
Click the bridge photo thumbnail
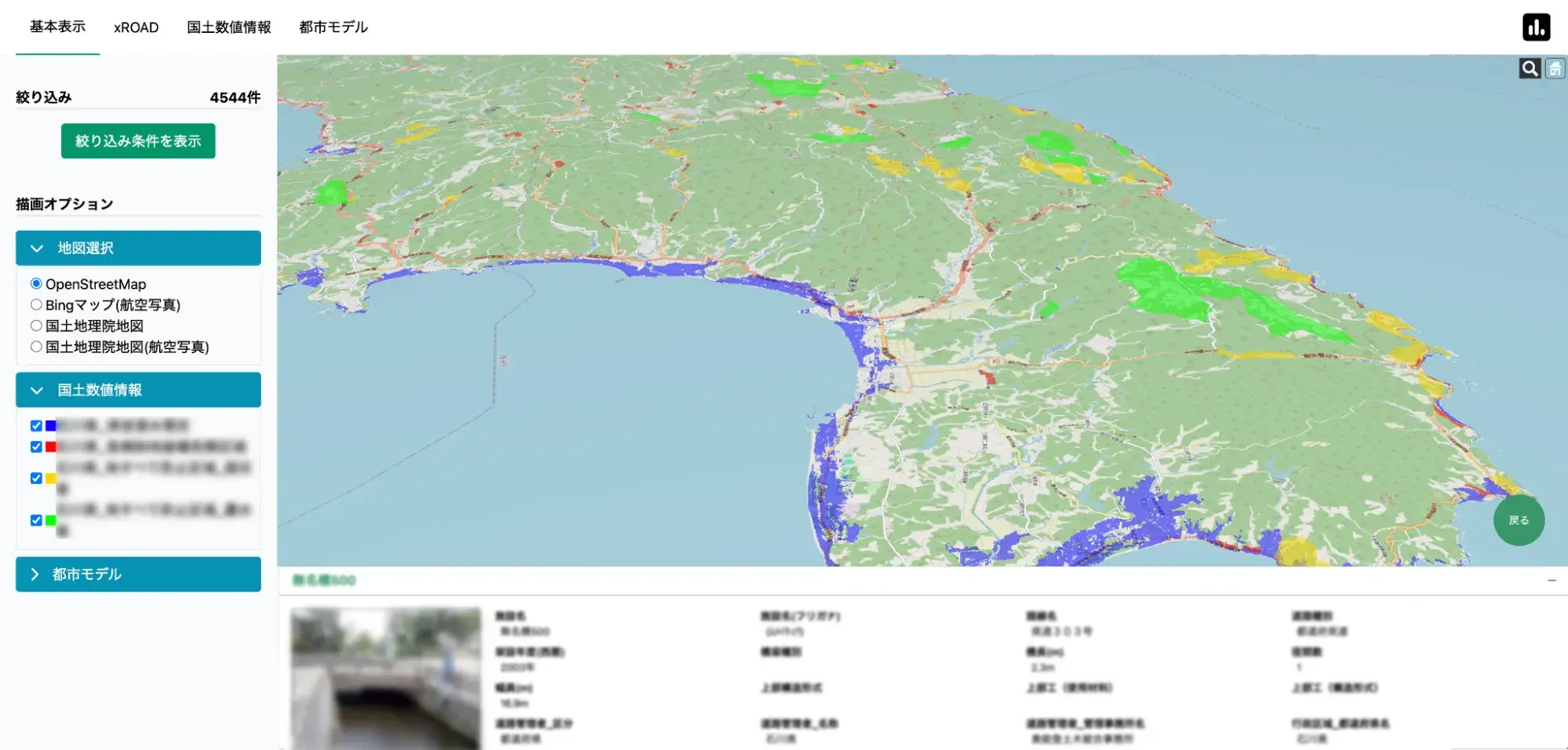click(x=385, y=678)
